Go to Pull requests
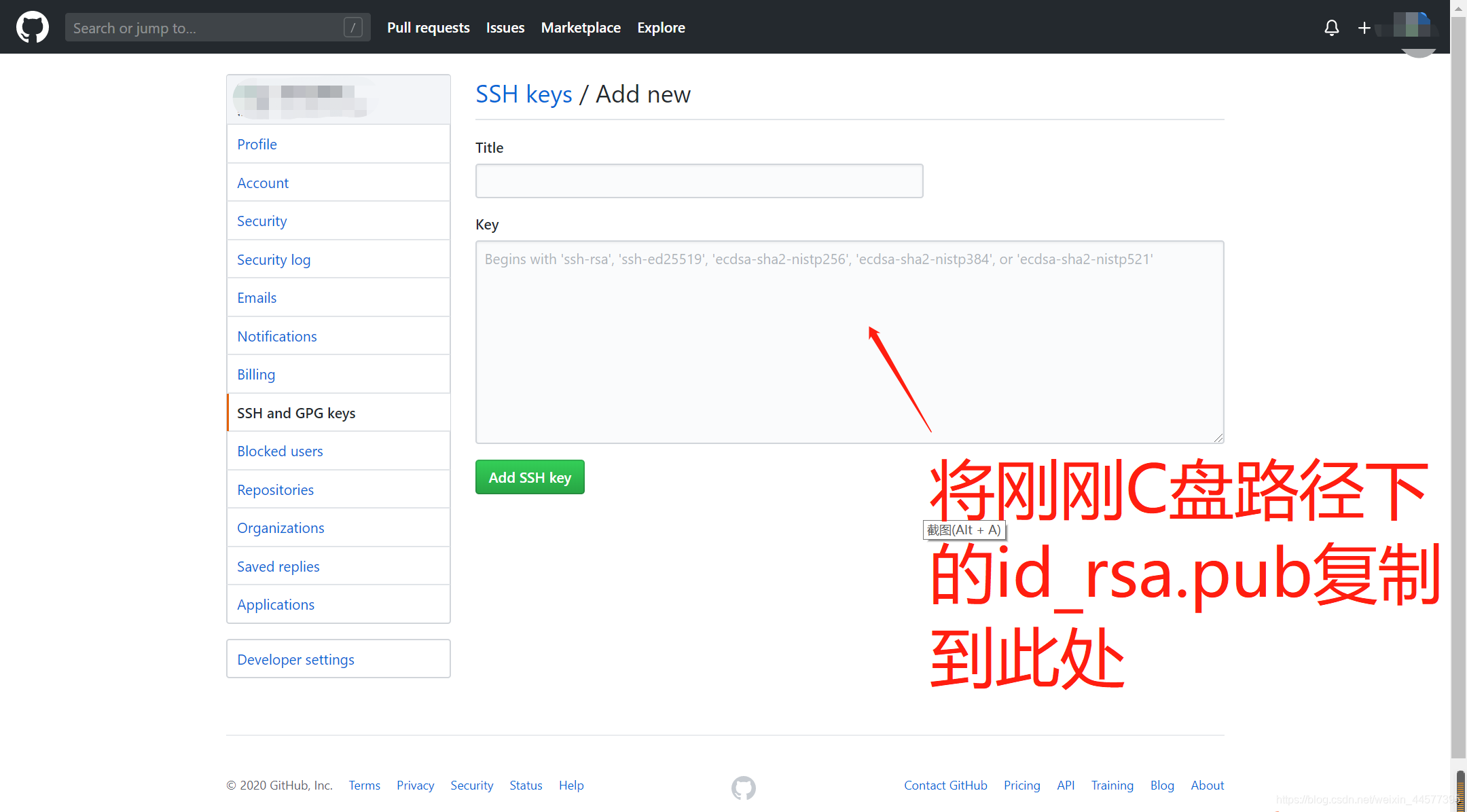Screen dimensions: 1467x812 pos(428,28)
